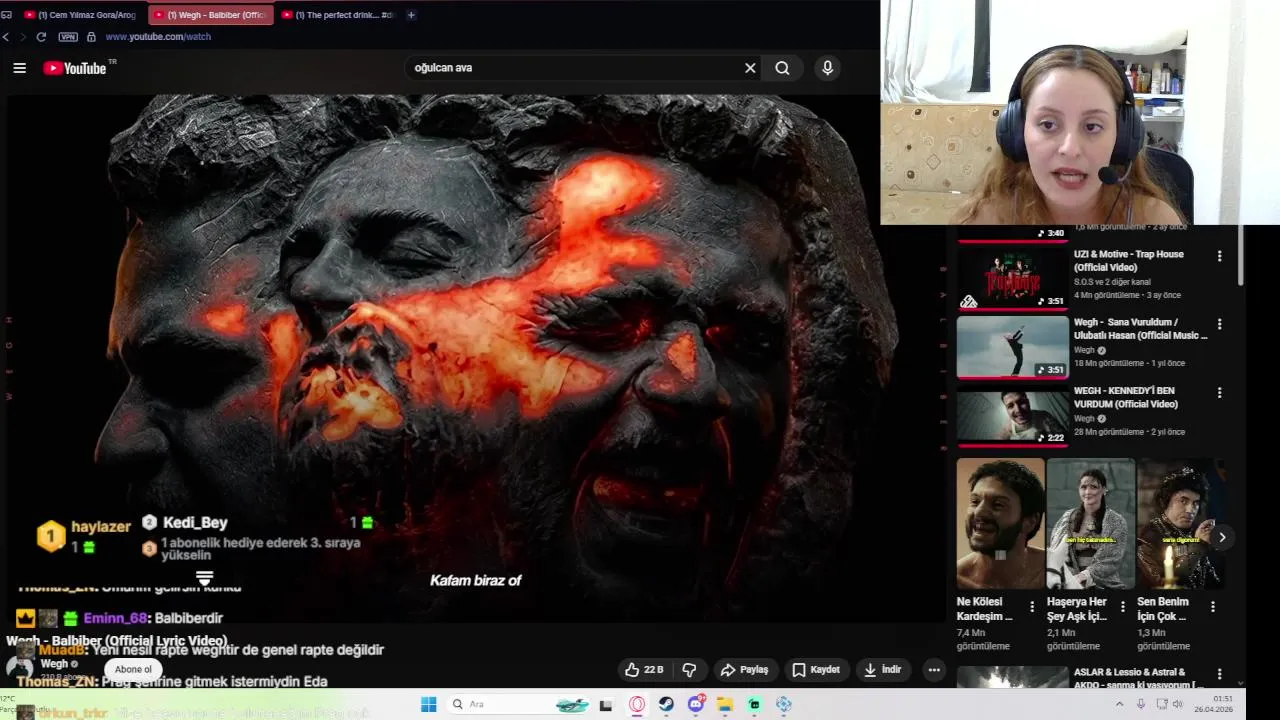This screenshot has width=1280, height=720.
Task: Advance the Shorts shelf with next arrow
Action: click(1221, 537)
